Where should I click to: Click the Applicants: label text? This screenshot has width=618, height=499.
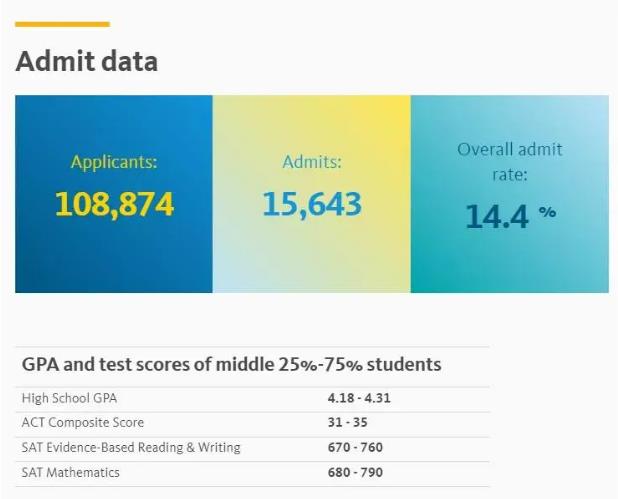114,162
